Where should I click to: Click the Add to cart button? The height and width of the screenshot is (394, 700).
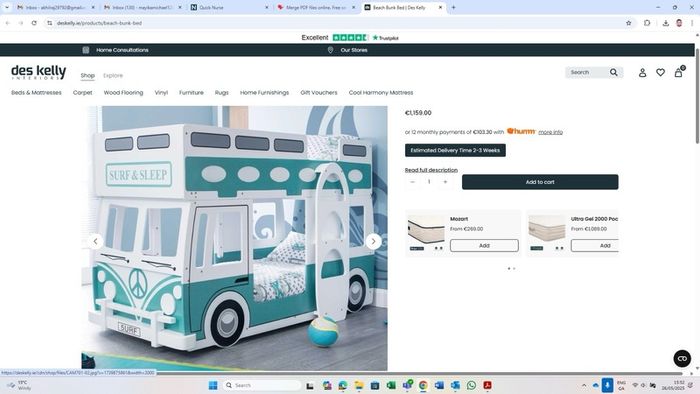pyautogui.click(x=540, y=182)
